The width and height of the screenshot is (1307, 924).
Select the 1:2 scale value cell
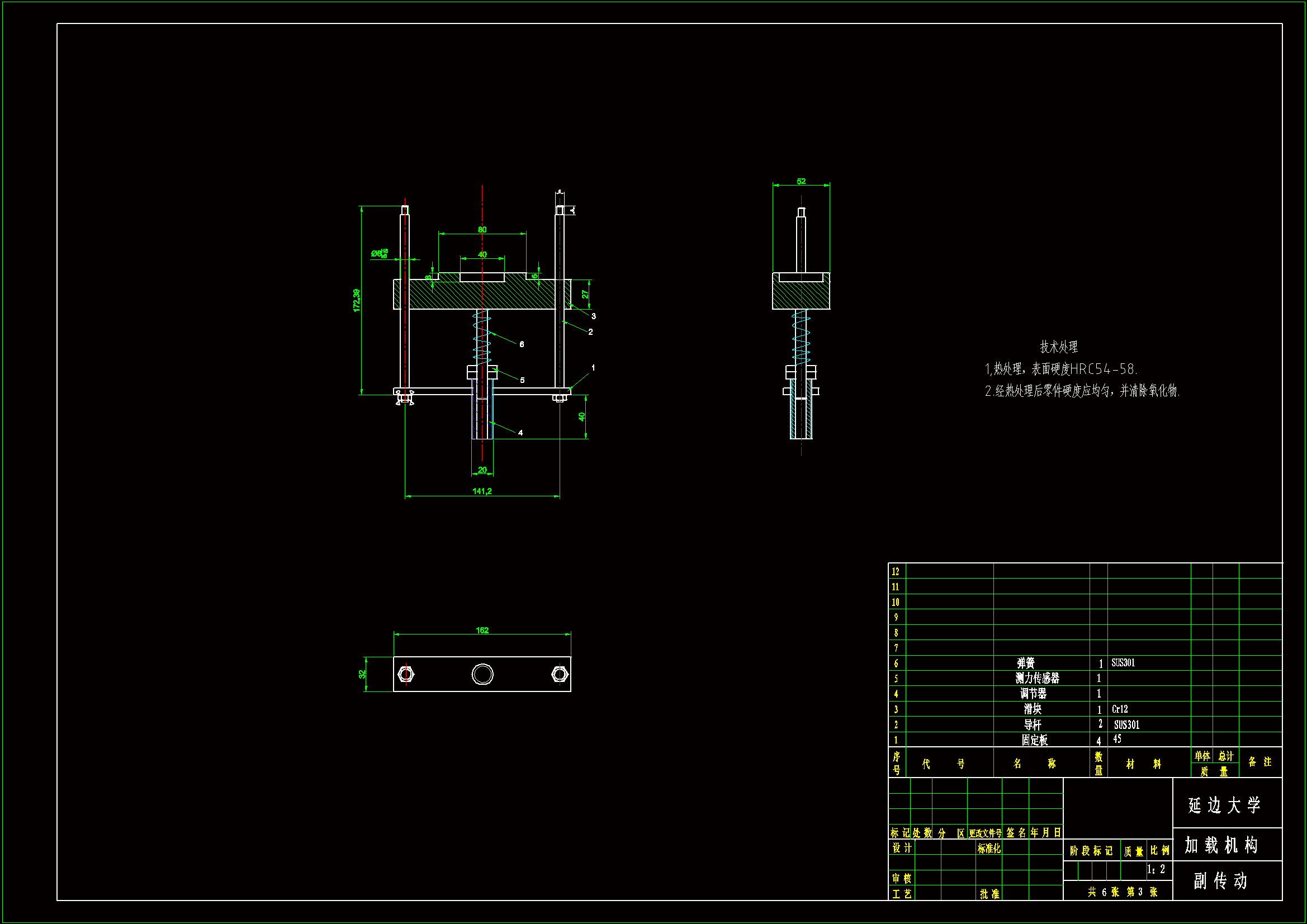pos(1156,869)
